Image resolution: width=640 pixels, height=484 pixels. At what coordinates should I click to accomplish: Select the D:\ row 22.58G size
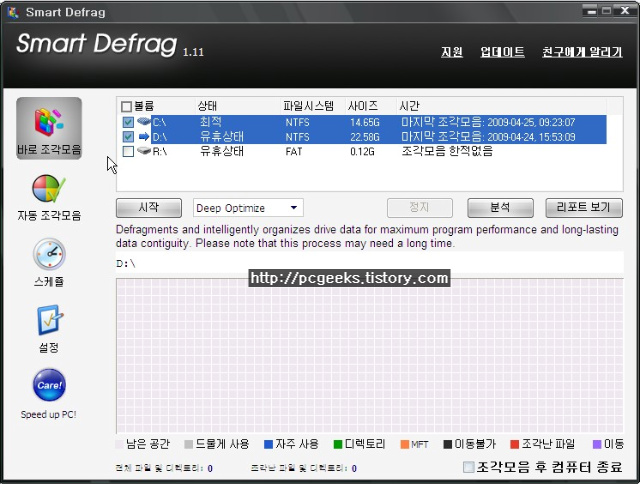(x=365, y=137)
